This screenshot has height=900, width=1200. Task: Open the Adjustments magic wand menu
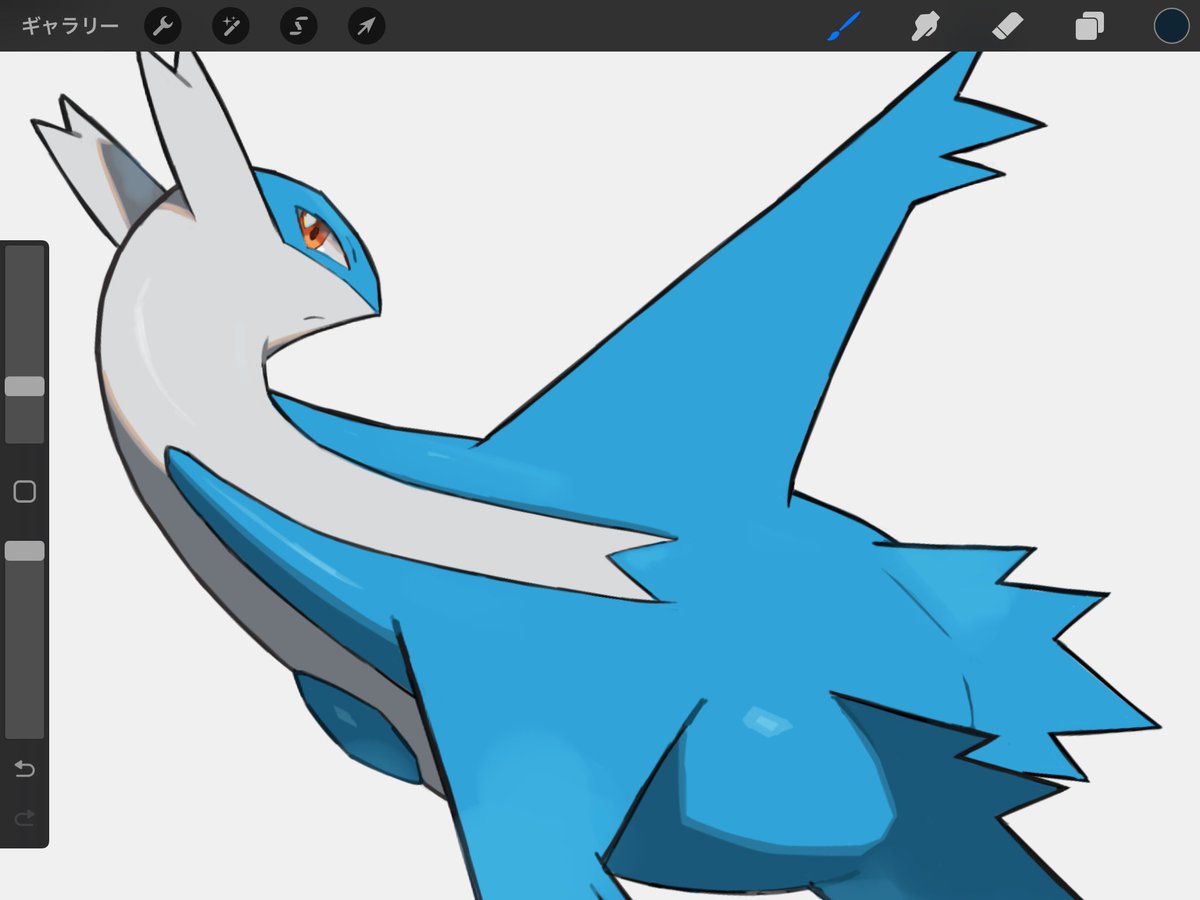(230, 26)
